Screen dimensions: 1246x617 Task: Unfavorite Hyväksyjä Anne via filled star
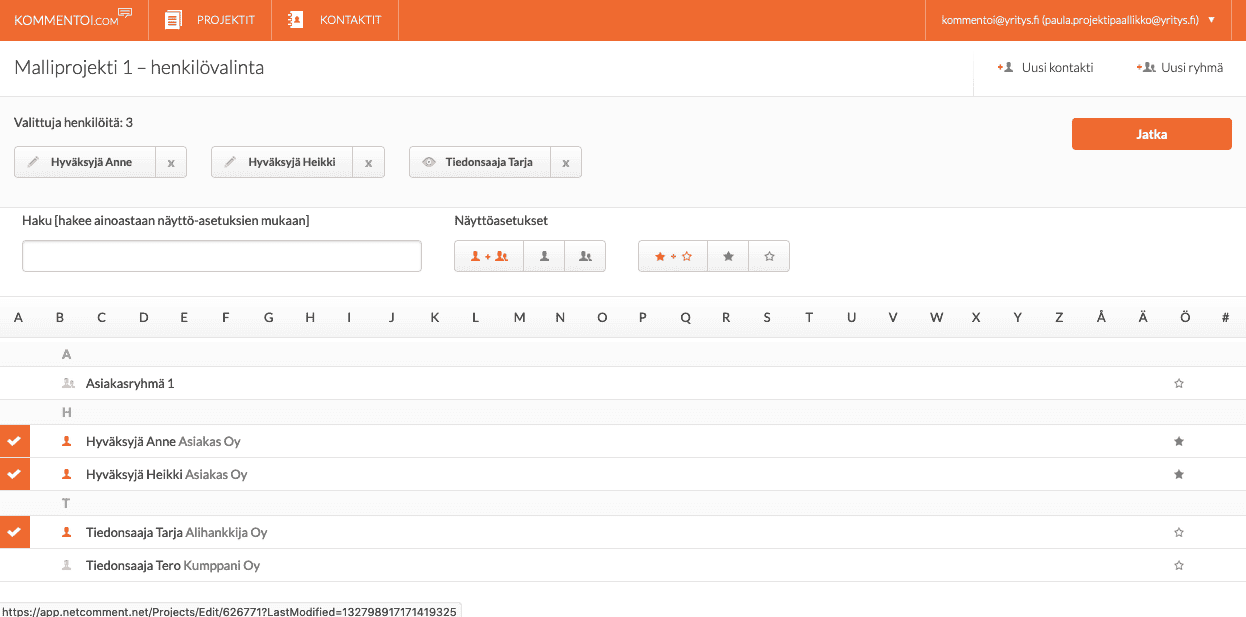point(1178,441)
